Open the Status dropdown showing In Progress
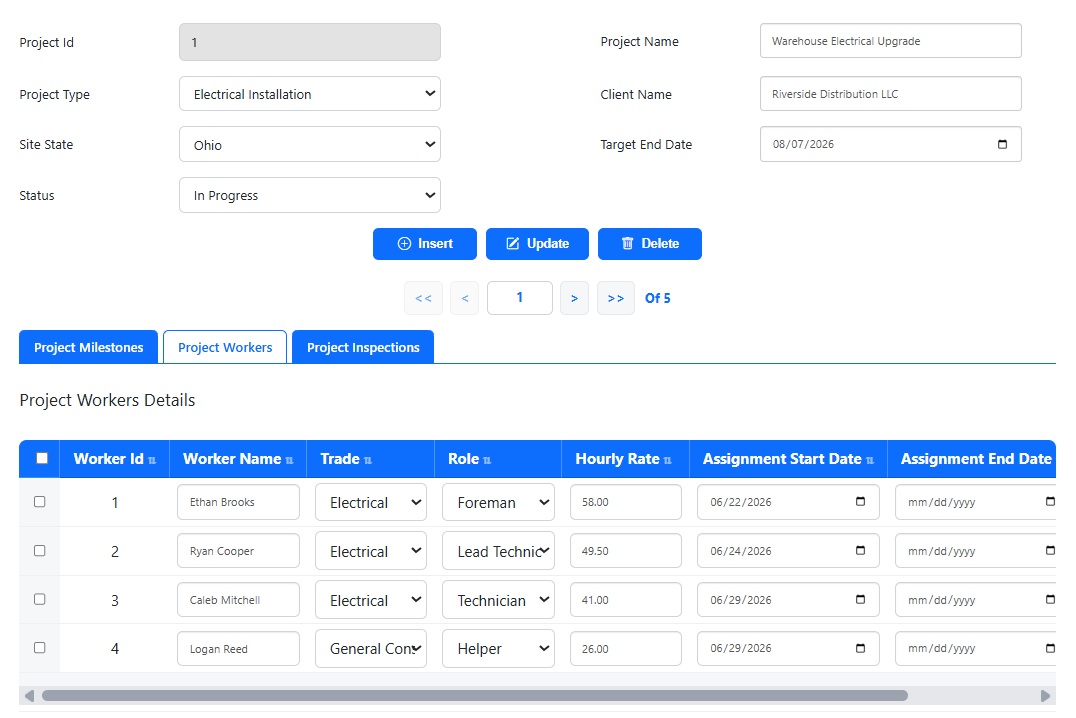This screenshot has height=718, width=1076. tap(309, 195)
